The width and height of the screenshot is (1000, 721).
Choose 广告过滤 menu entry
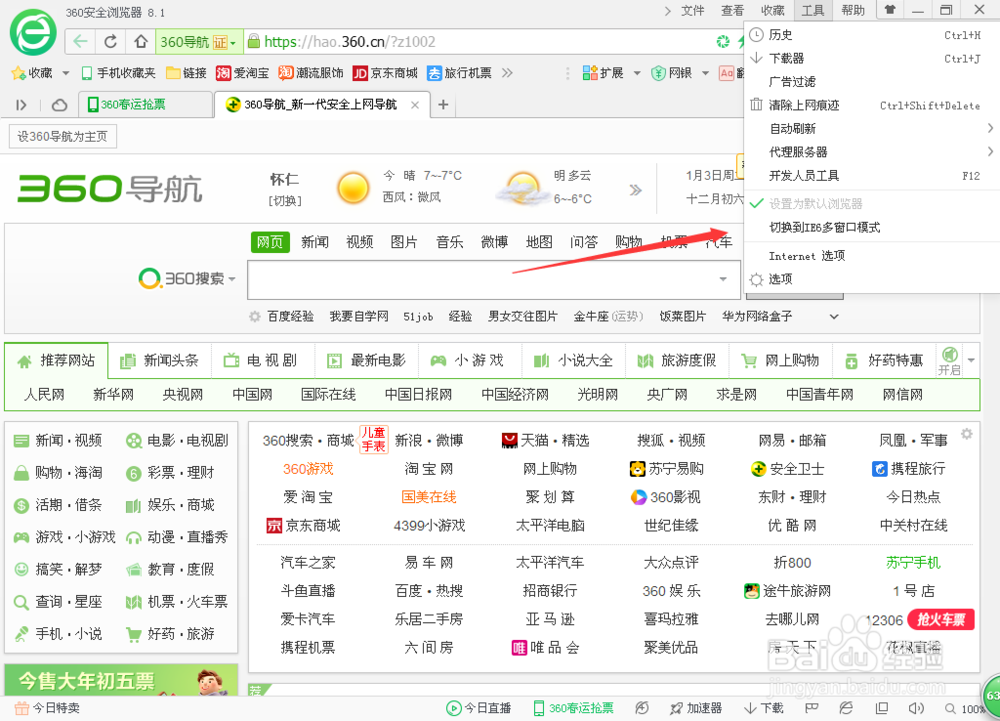click(872, 82)
